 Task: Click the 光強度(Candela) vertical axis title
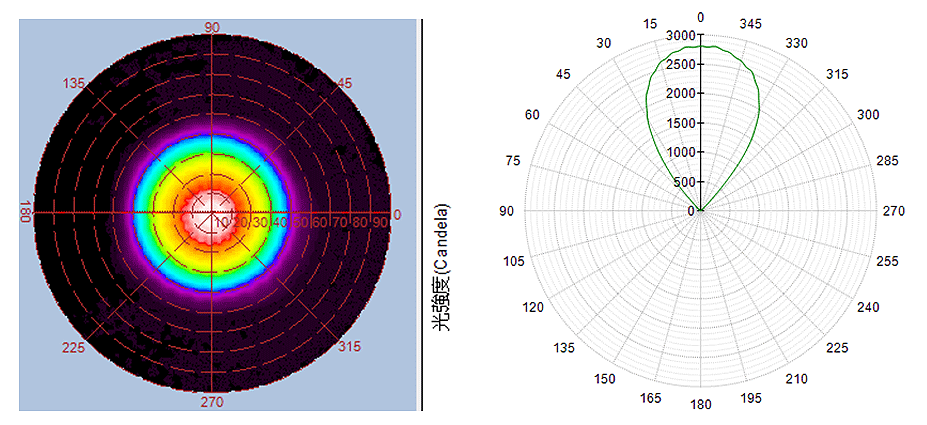click(x=440, y=266)
